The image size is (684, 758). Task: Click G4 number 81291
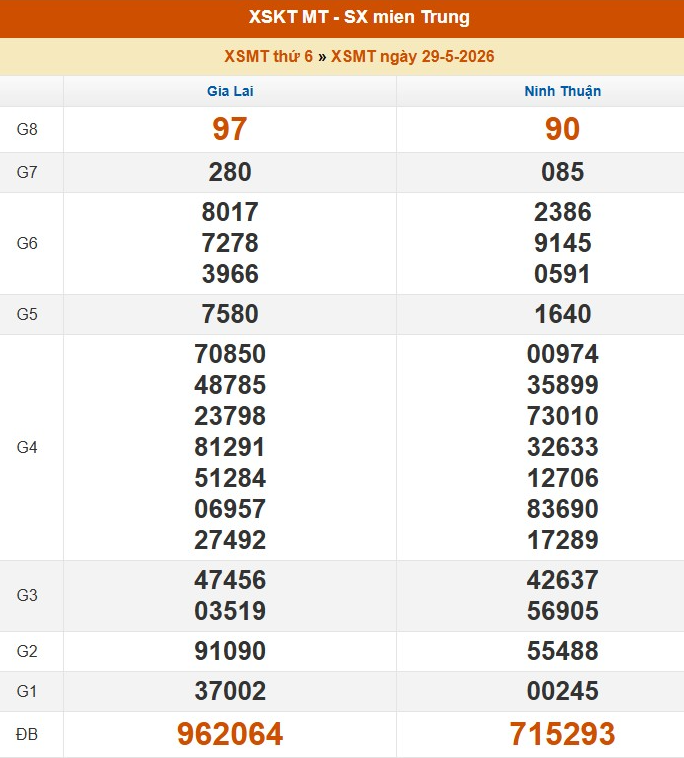point(230,447)
